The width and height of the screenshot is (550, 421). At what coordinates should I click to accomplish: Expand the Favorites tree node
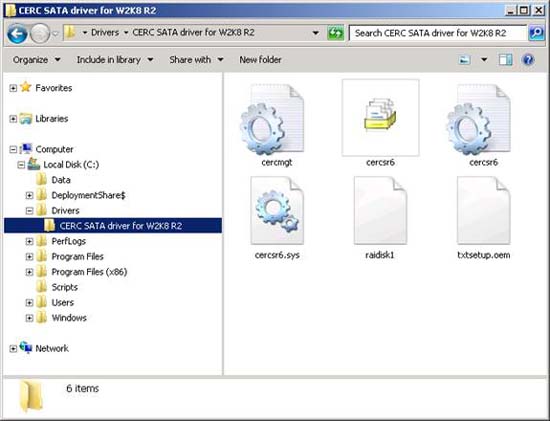point(13,88)
